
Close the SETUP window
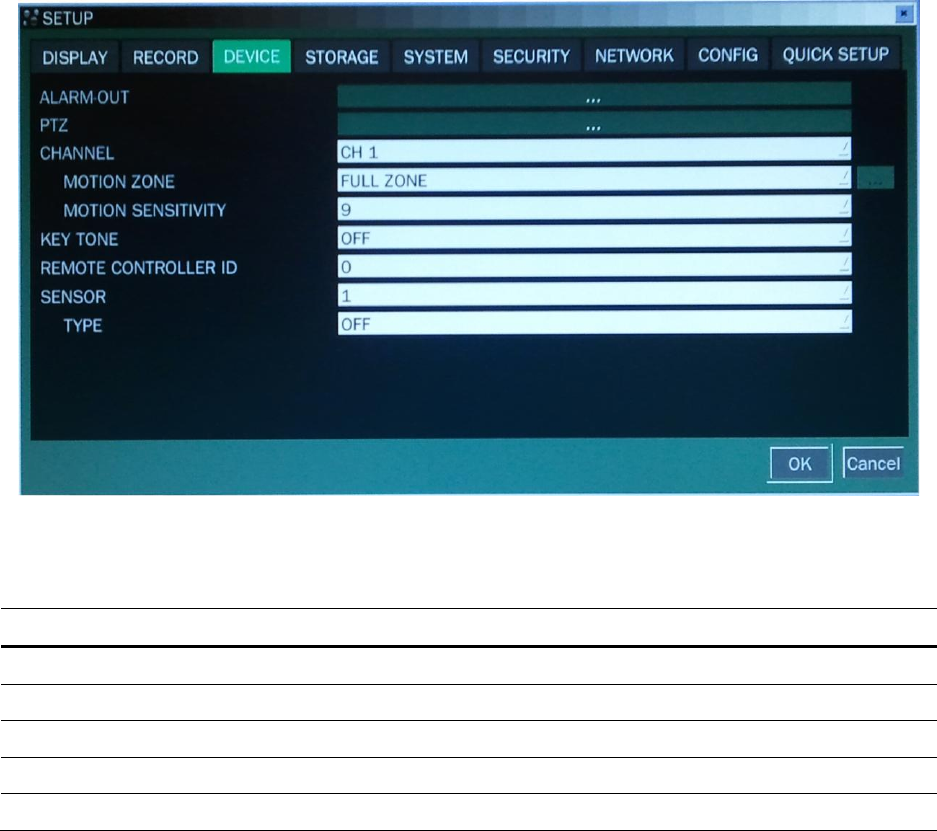point(904,13)
